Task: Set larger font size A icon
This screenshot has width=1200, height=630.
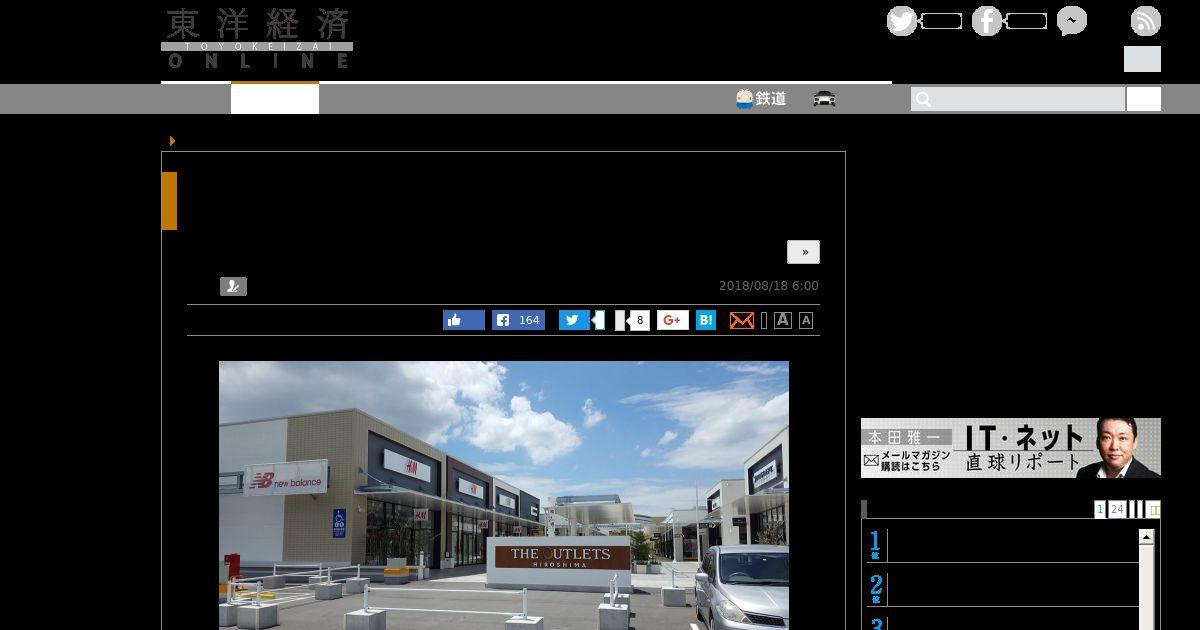Action: pyautogui.click(x=783, y=320)
